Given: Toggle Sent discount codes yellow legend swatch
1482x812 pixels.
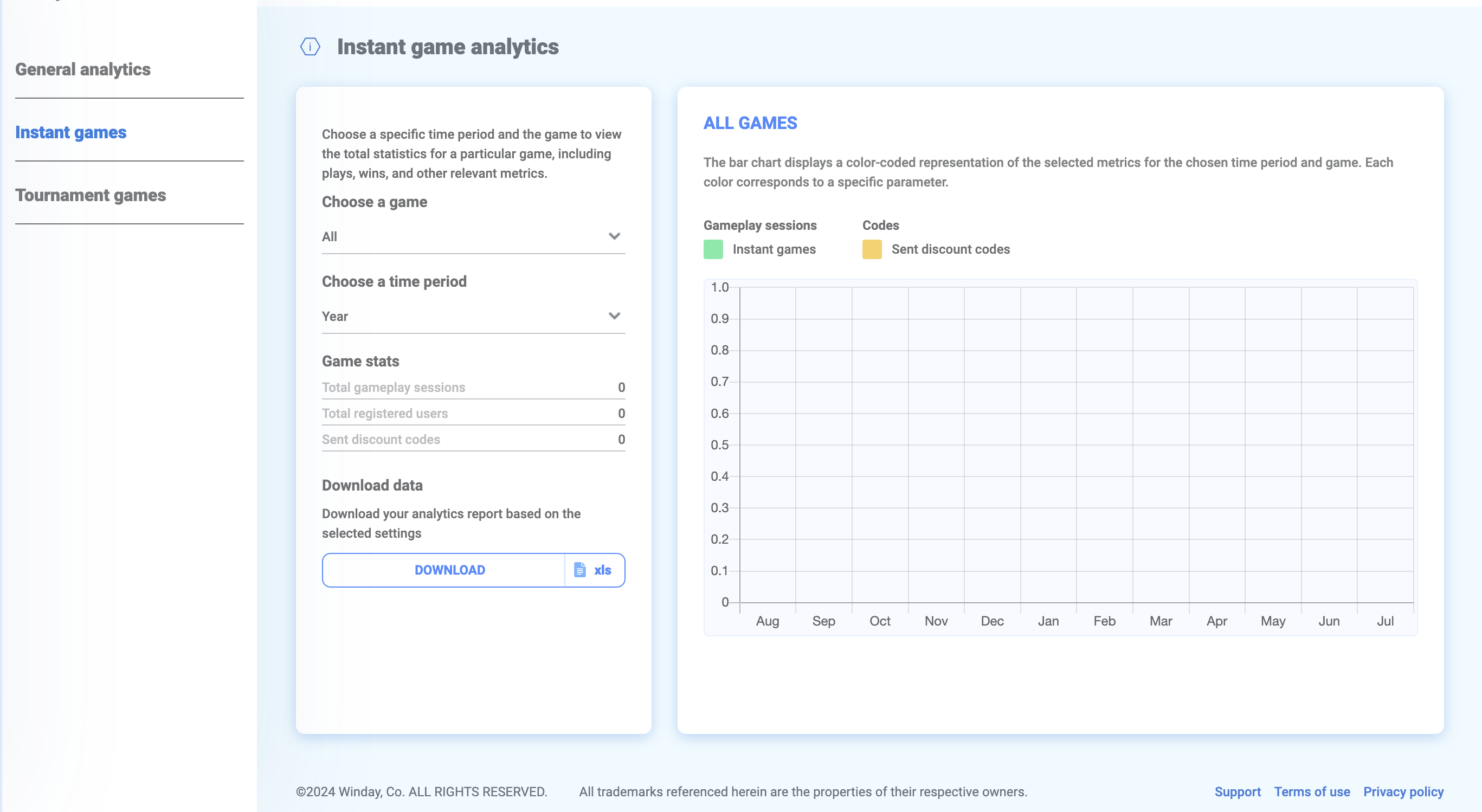Looking at the screenshot, I should point(872,249).
